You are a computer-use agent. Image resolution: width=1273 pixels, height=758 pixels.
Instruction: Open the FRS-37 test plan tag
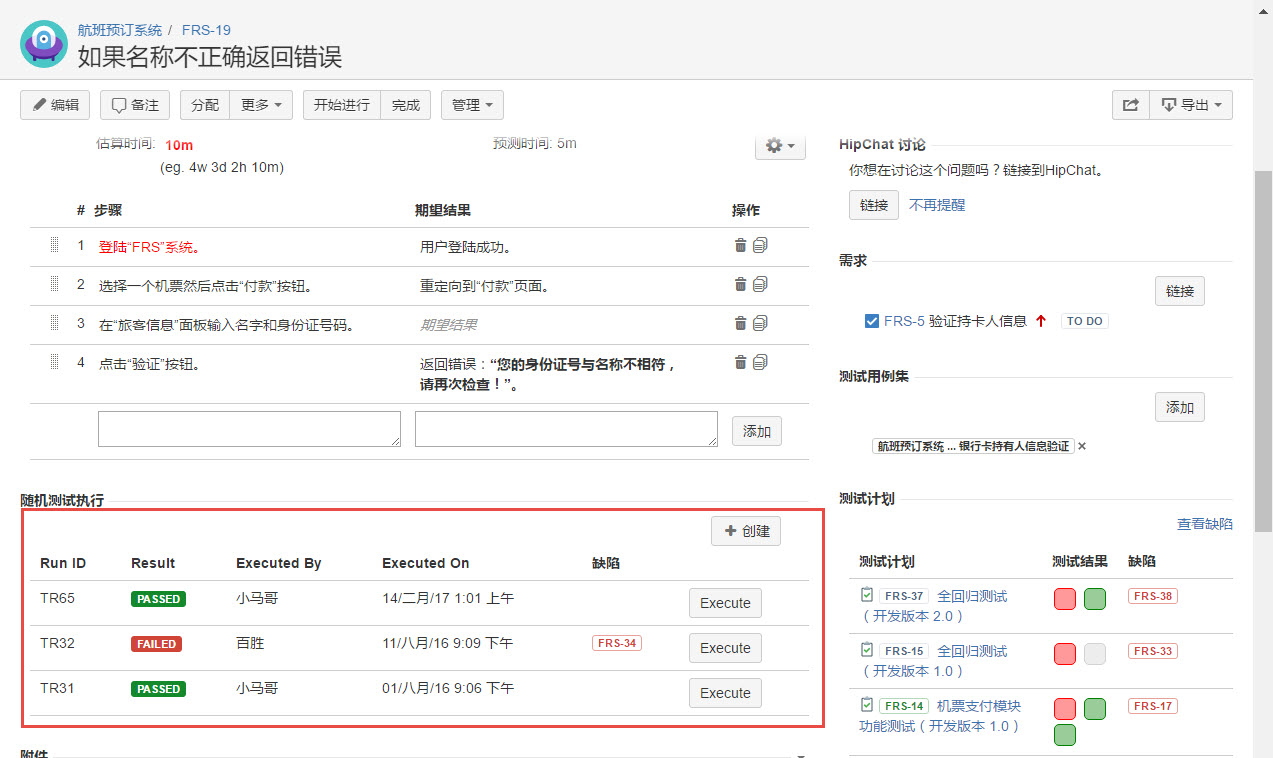tap(904, 596)
